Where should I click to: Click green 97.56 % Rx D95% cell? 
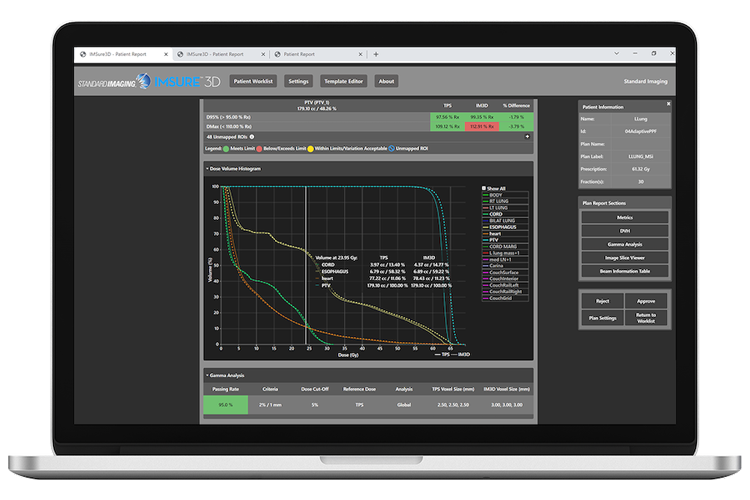[448, 117]
